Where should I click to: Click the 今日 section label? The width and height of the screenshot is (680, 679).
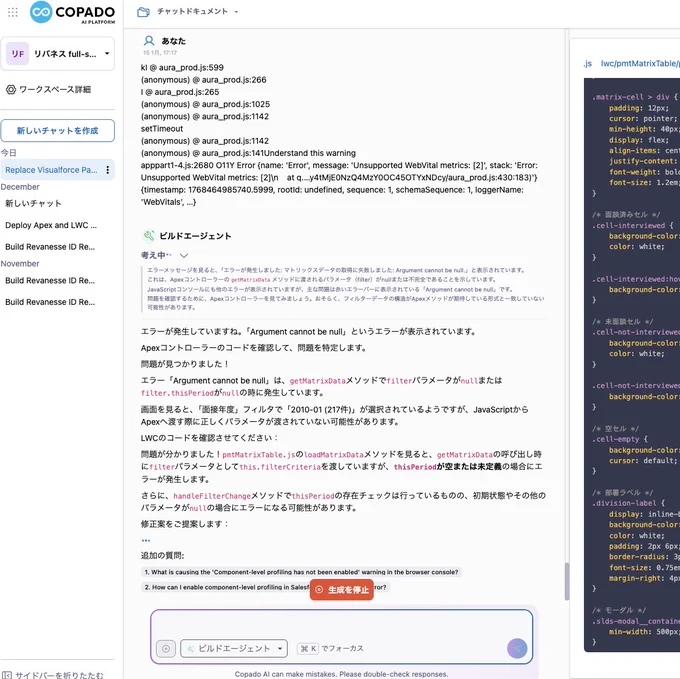[x=9, y=153]
